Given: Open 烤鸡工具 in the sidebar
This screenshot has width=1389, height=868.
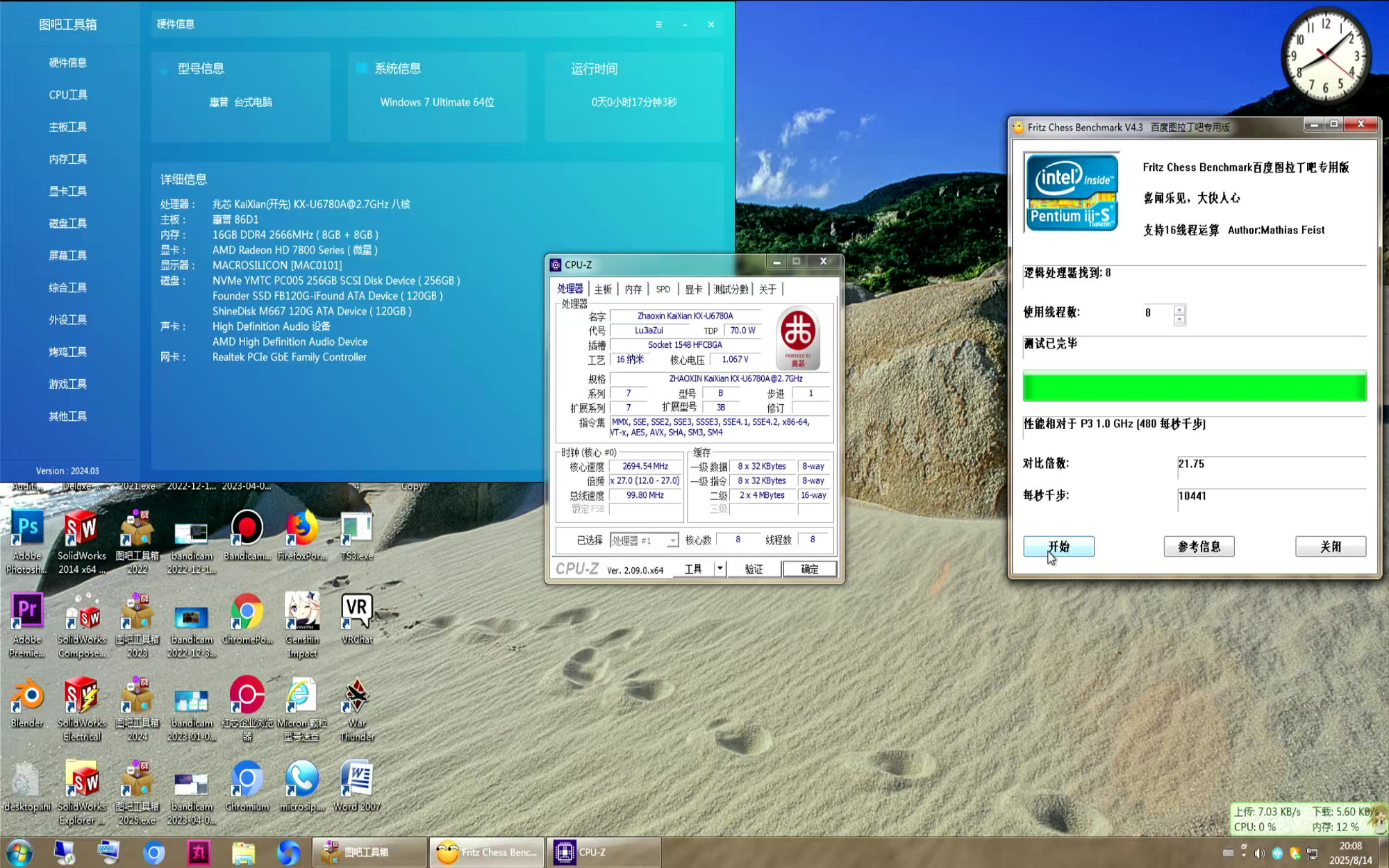Looking at the screenshot, I should tap(68, 352).
